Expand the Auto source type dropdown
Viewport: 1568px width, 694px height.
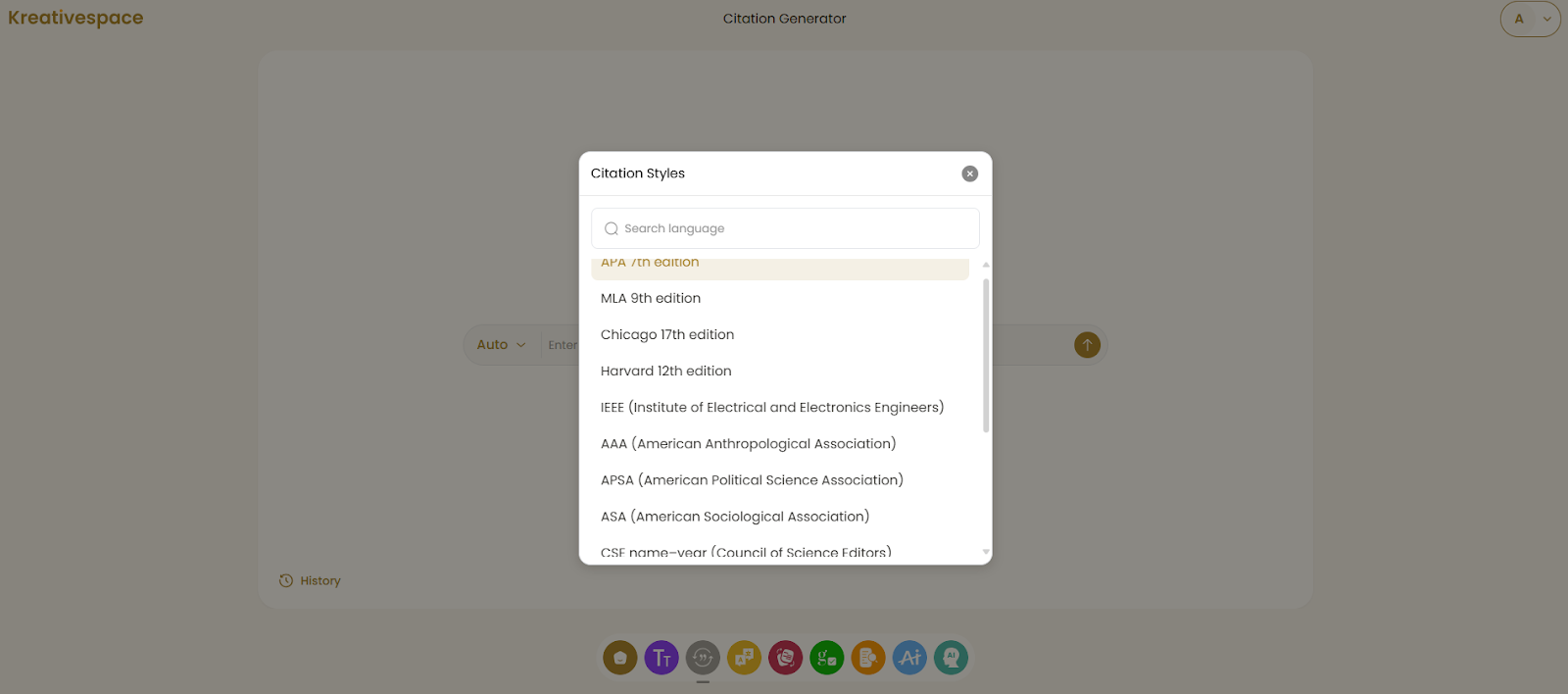[x=499, y=344]
